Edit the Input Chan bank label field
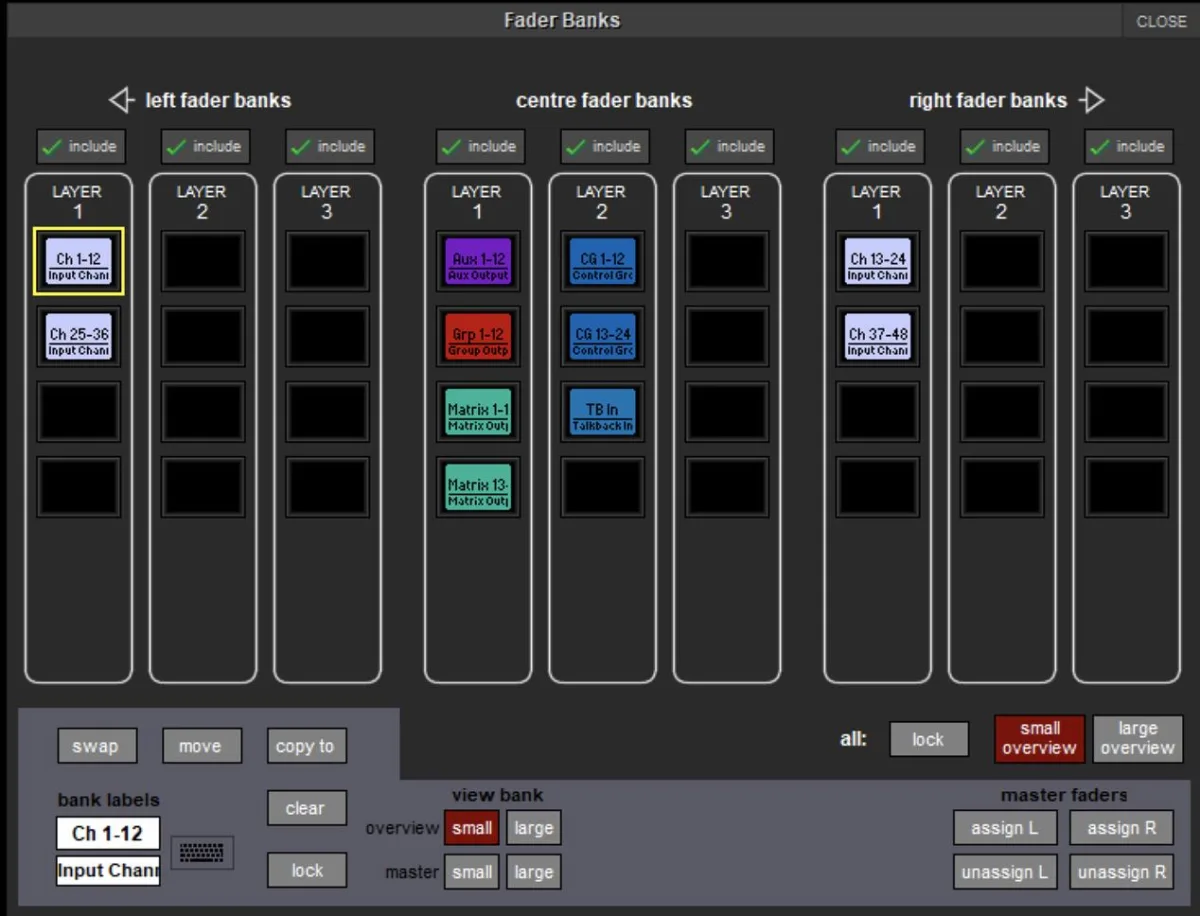 pos(108,870)
